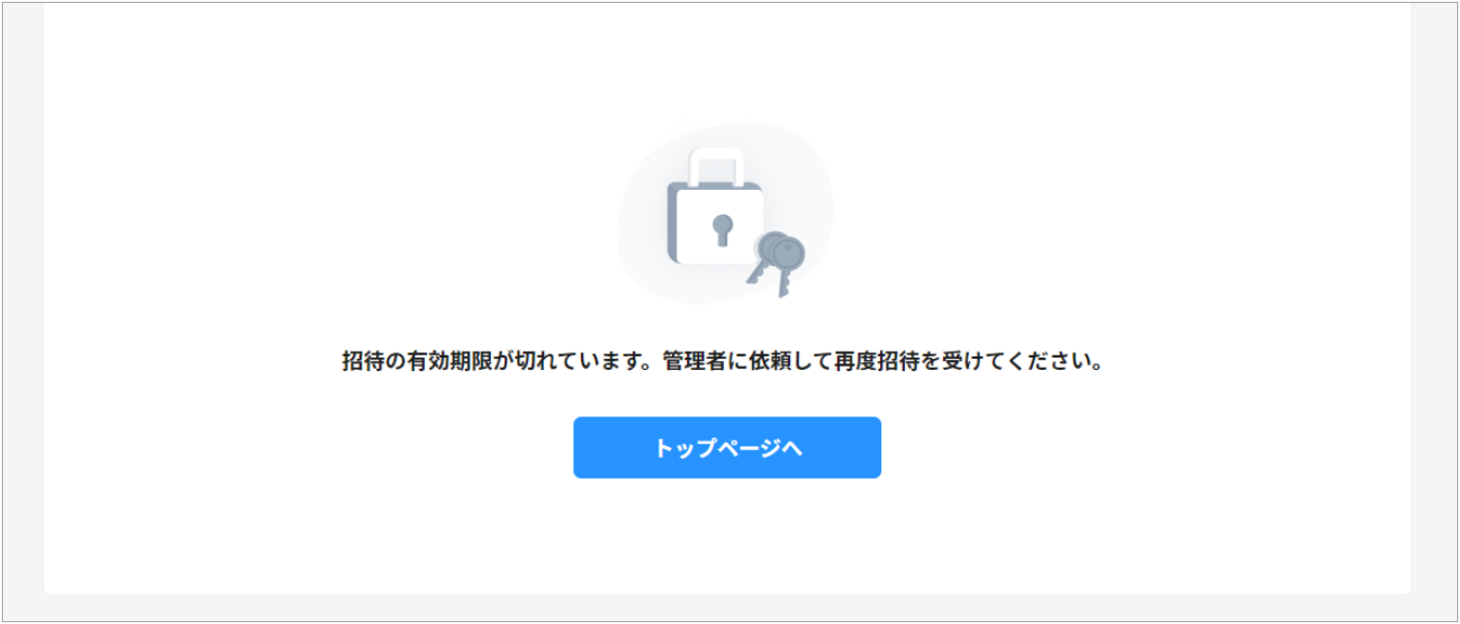Click the gray keys icon beside the padlock

776,263
